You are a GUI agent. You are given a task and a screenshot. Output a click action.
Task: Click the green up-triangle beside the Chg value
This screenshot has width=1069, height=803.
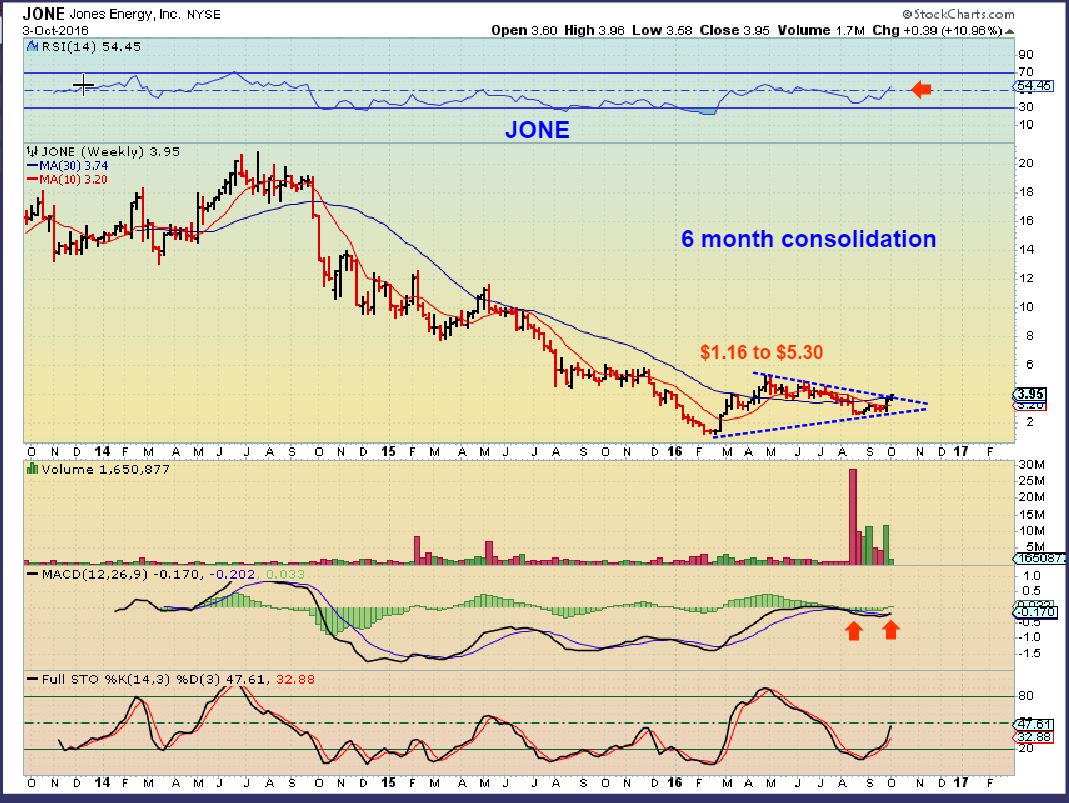(x=1009, y=31)
